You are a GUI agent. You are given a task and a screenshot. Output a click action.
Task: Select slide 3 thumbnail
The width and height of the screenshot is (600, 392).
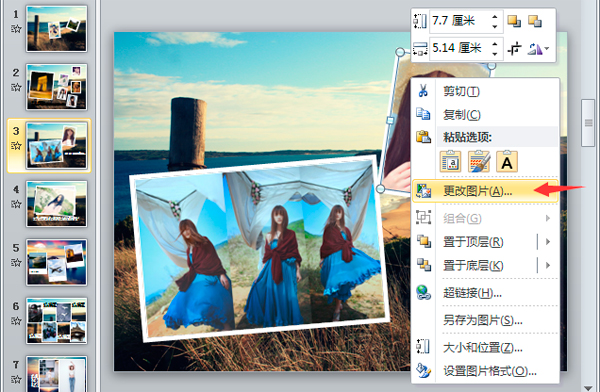[57, 145]
